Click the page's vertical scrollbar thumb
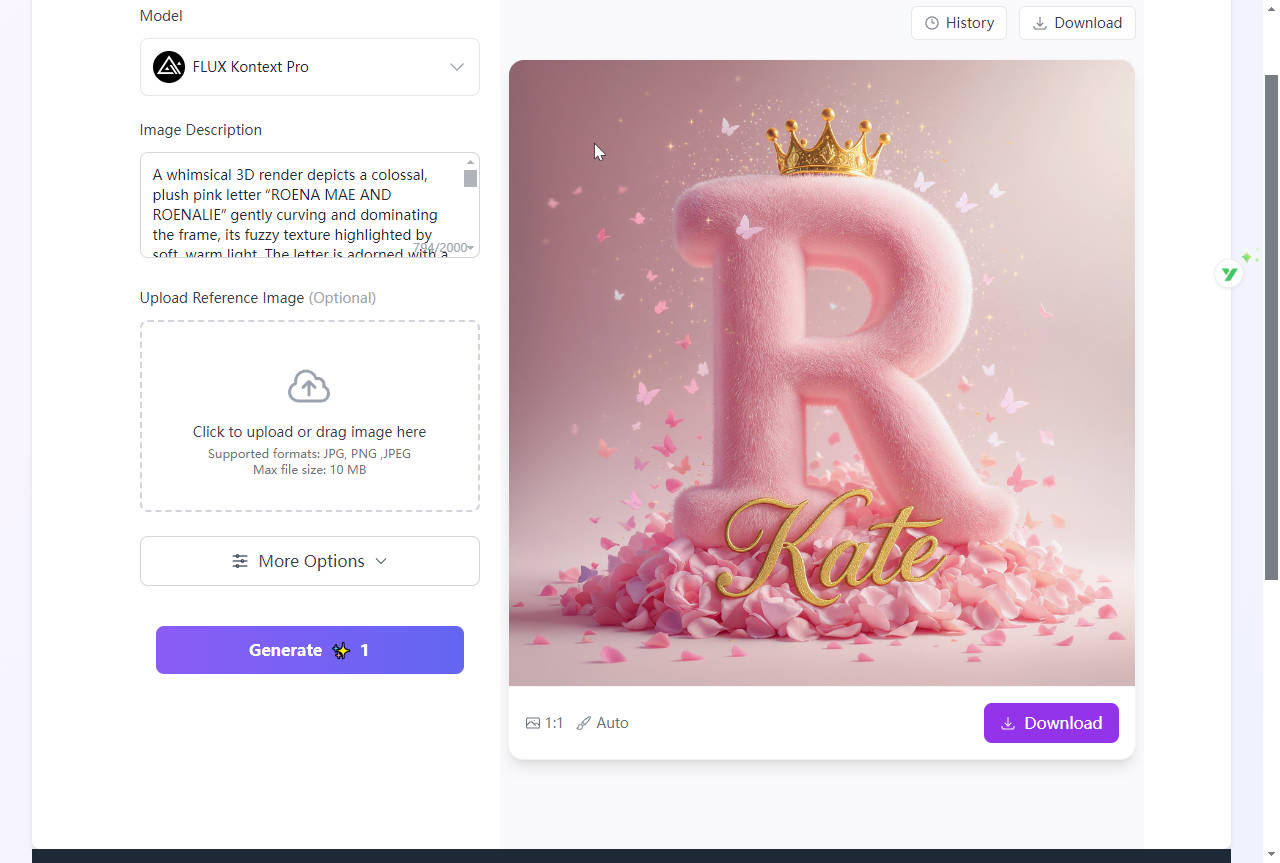The image size is (1280, 863). tap(1271, 325)
